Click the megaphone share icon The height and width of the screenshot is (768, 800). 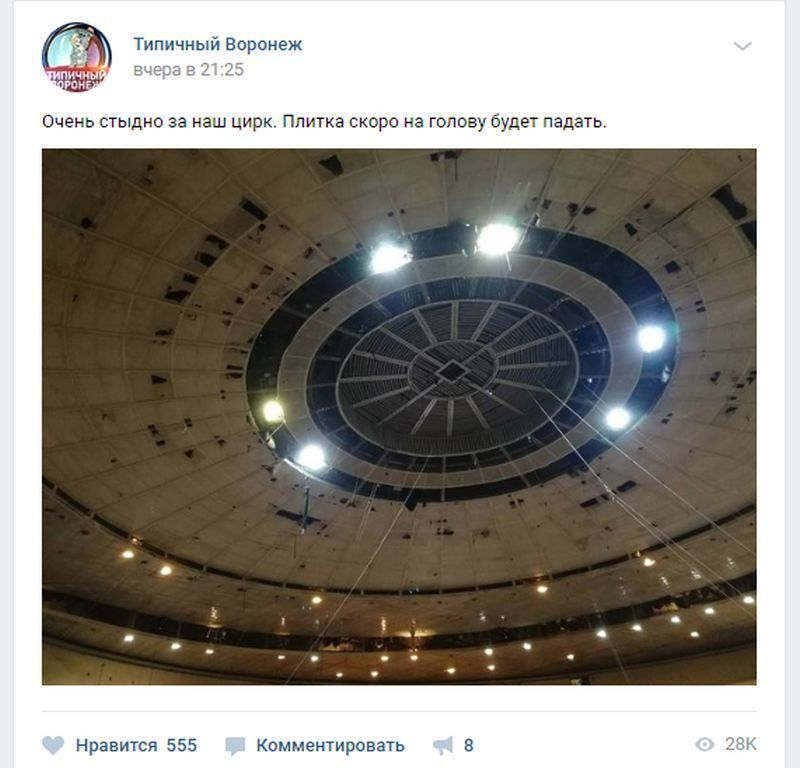443,746
